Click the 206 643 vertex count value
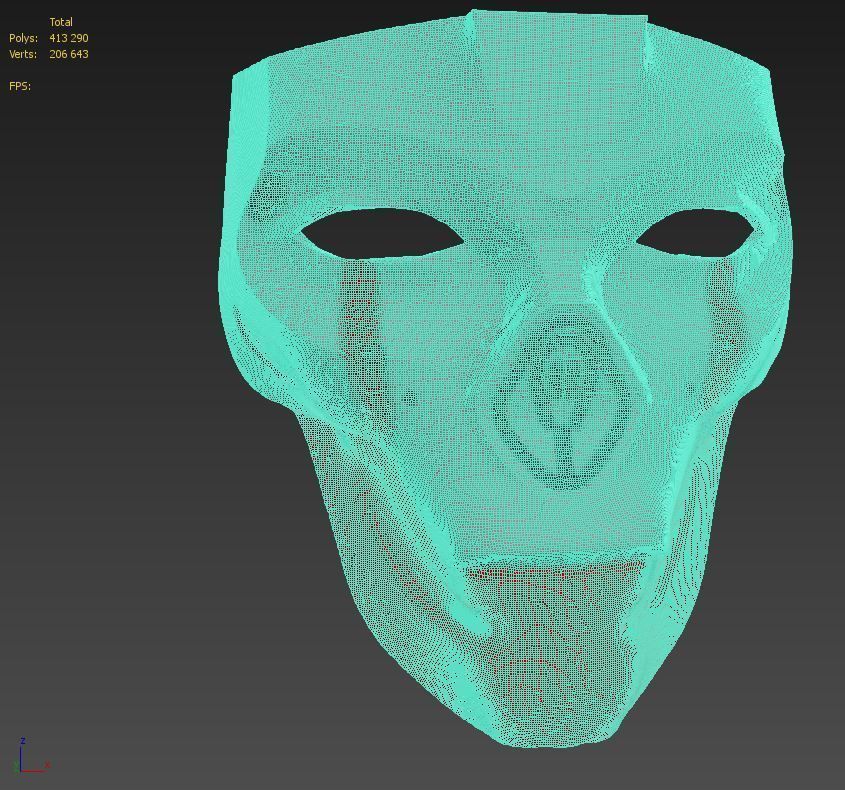The height and width of the screenshot is (790, 845). tap(67, 53)
